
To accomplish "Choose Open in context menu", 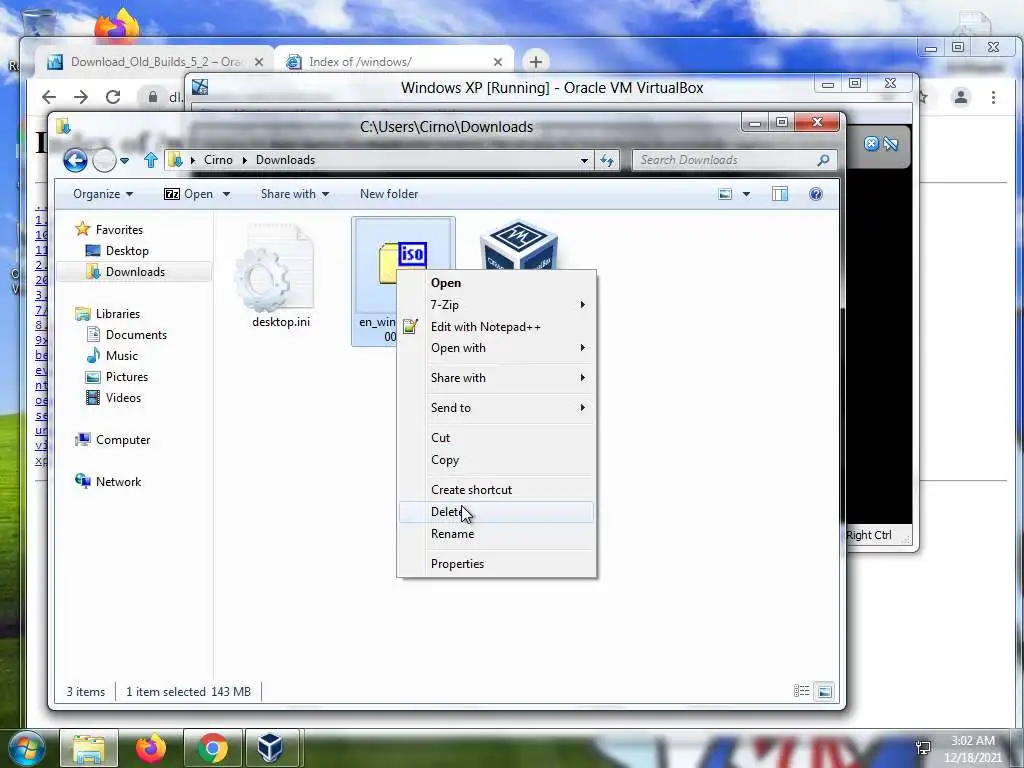I will pyautogui.click(x=496, y=283).
